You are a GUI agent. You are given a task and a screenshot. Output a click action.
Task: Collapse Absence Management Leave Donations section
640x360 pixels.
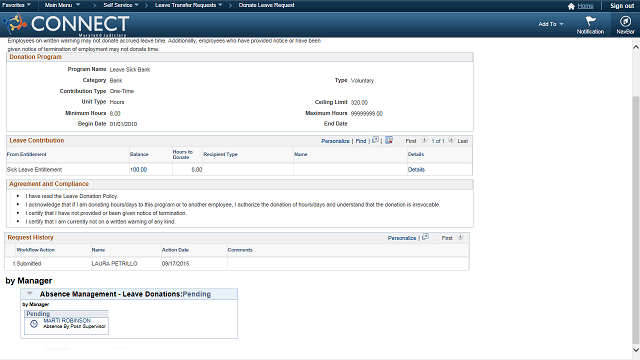click(x=29, y=293)
